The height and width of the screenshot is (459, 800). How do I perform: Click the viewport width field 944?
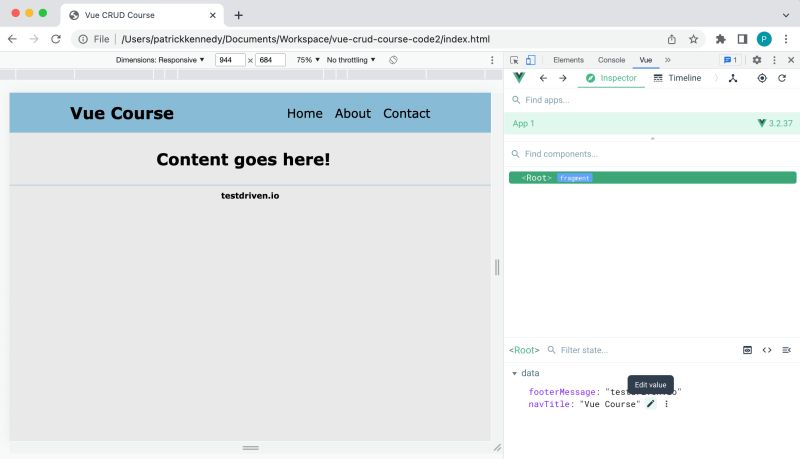(x=230, y=60)
